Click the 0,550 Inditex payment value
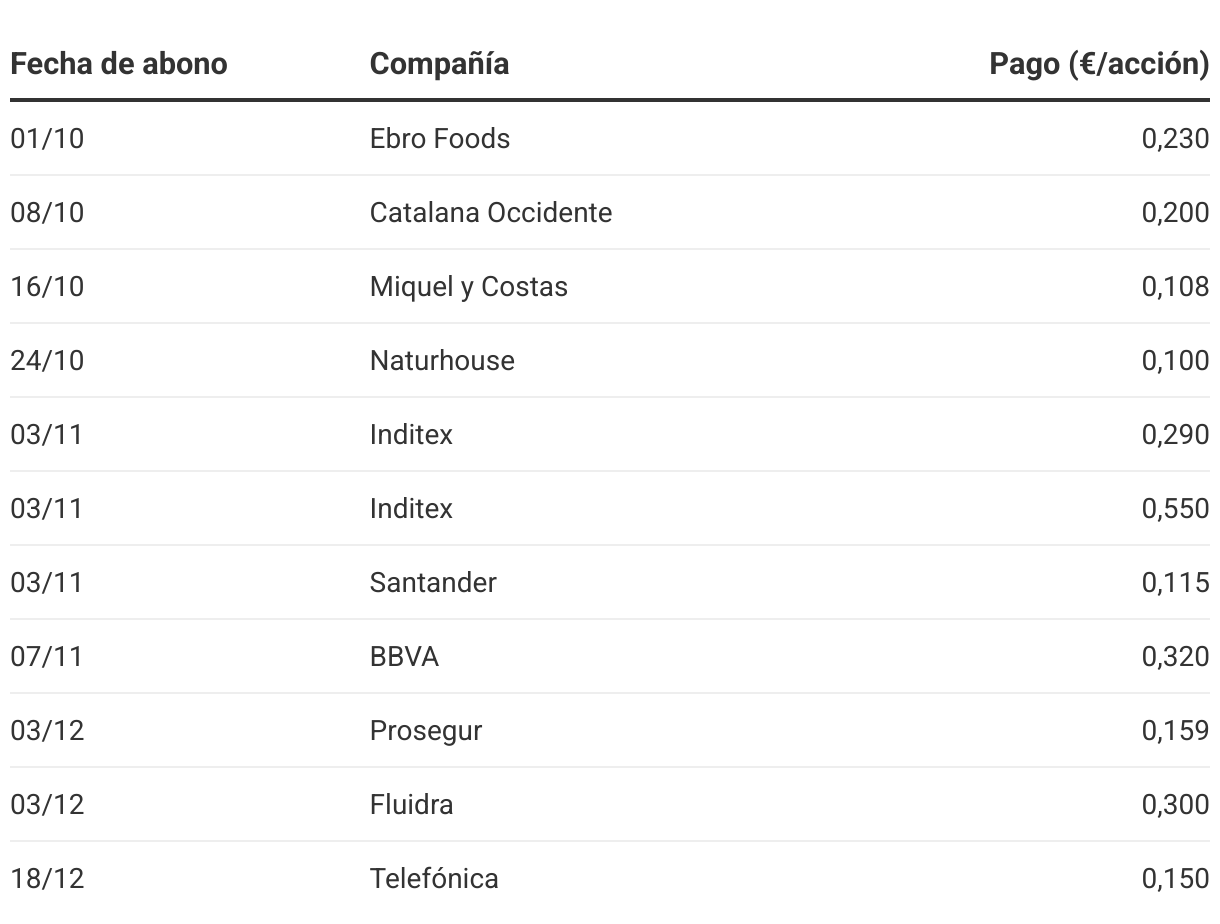1220x924 pixels. coord(1175,508)
